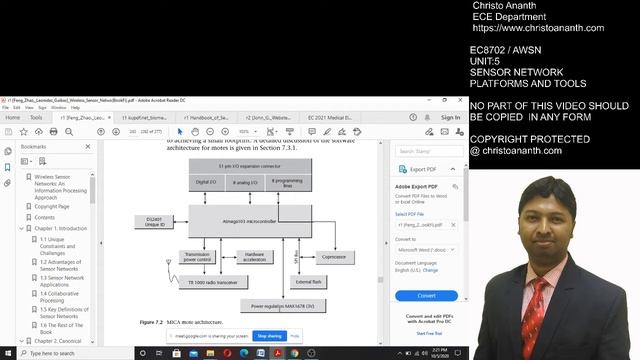The height and width of the screenshot is (360, 640).
Task: Send file by email envelope icon
Action: point(444,131)
